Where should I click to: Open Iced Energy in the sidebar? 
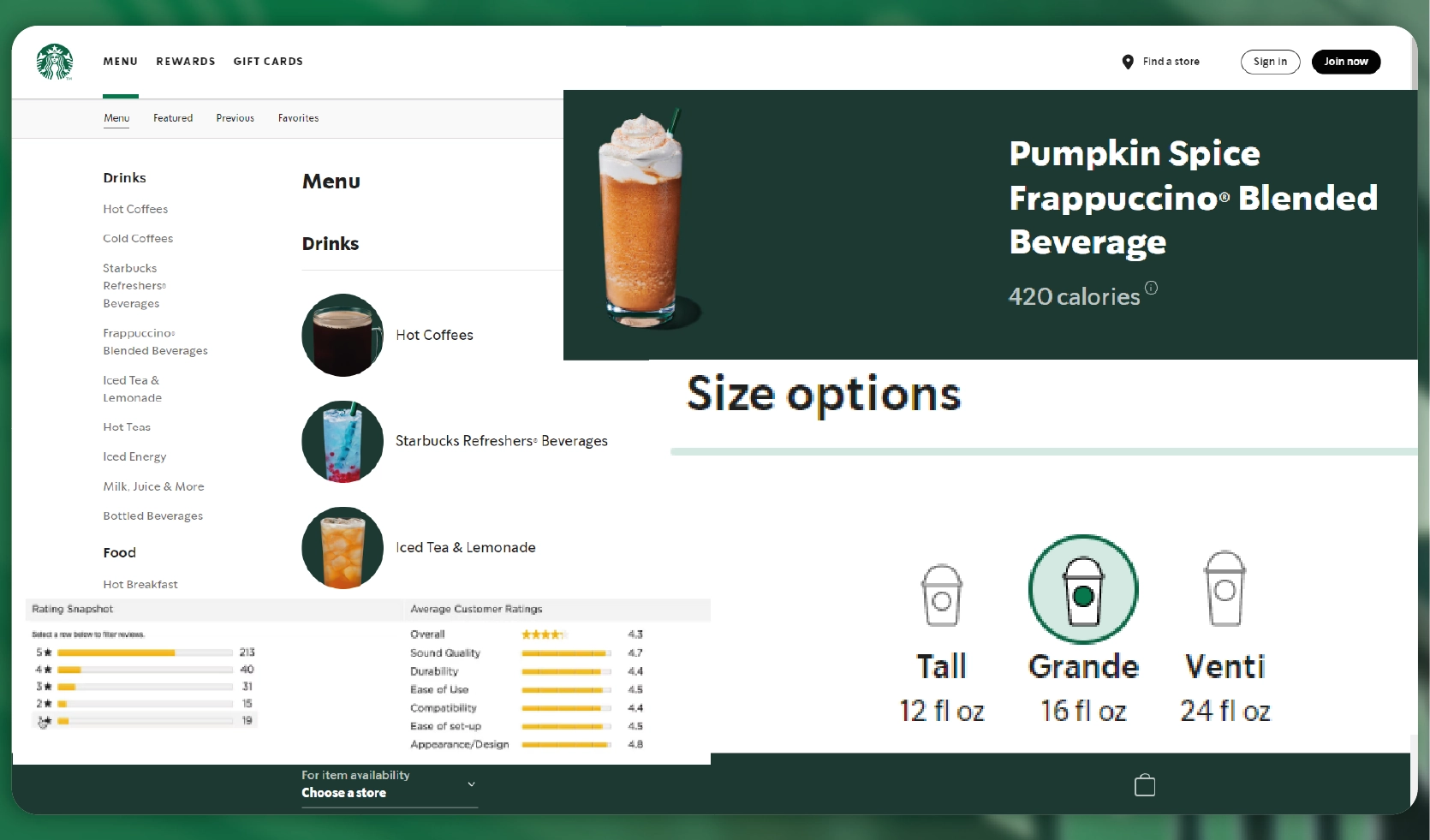point(134,456)
